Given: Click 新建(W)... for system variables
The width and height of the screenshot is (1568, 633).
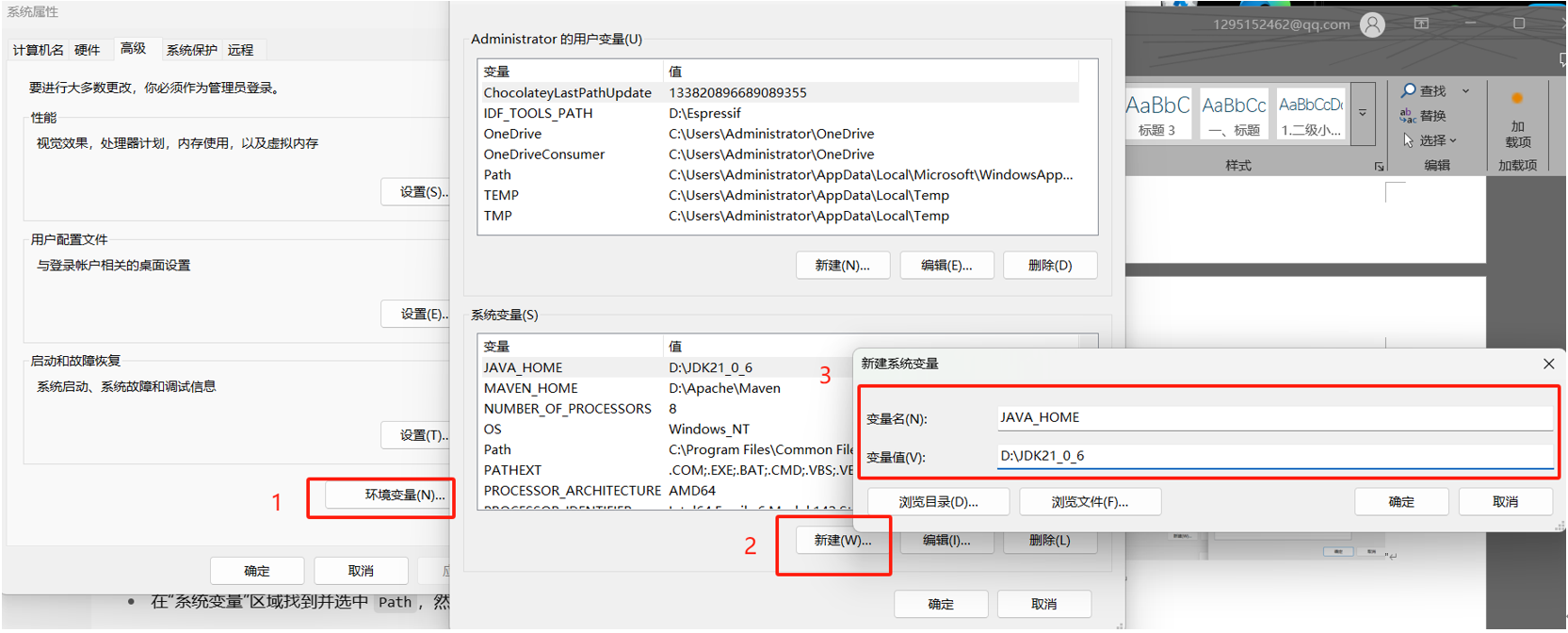Looking at the screenshot, I should (843, 541).
